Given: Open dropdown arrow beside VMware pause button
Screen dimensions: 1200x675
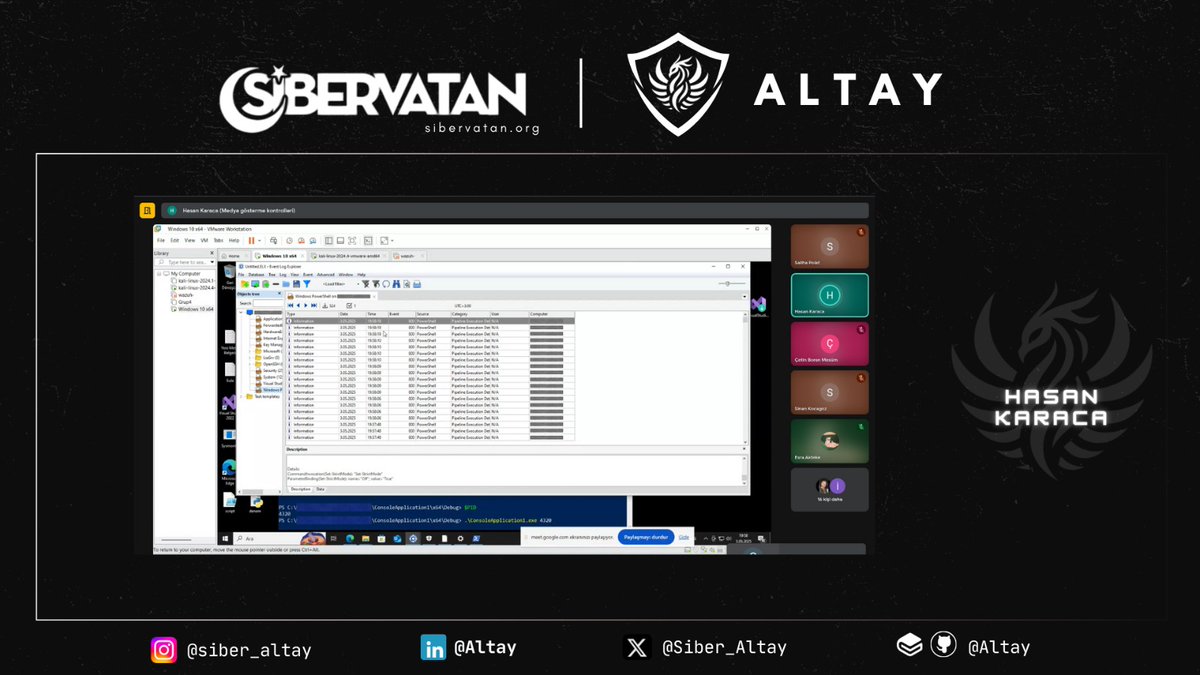Looking at the screenshot, I should click(x=259, y=241).
